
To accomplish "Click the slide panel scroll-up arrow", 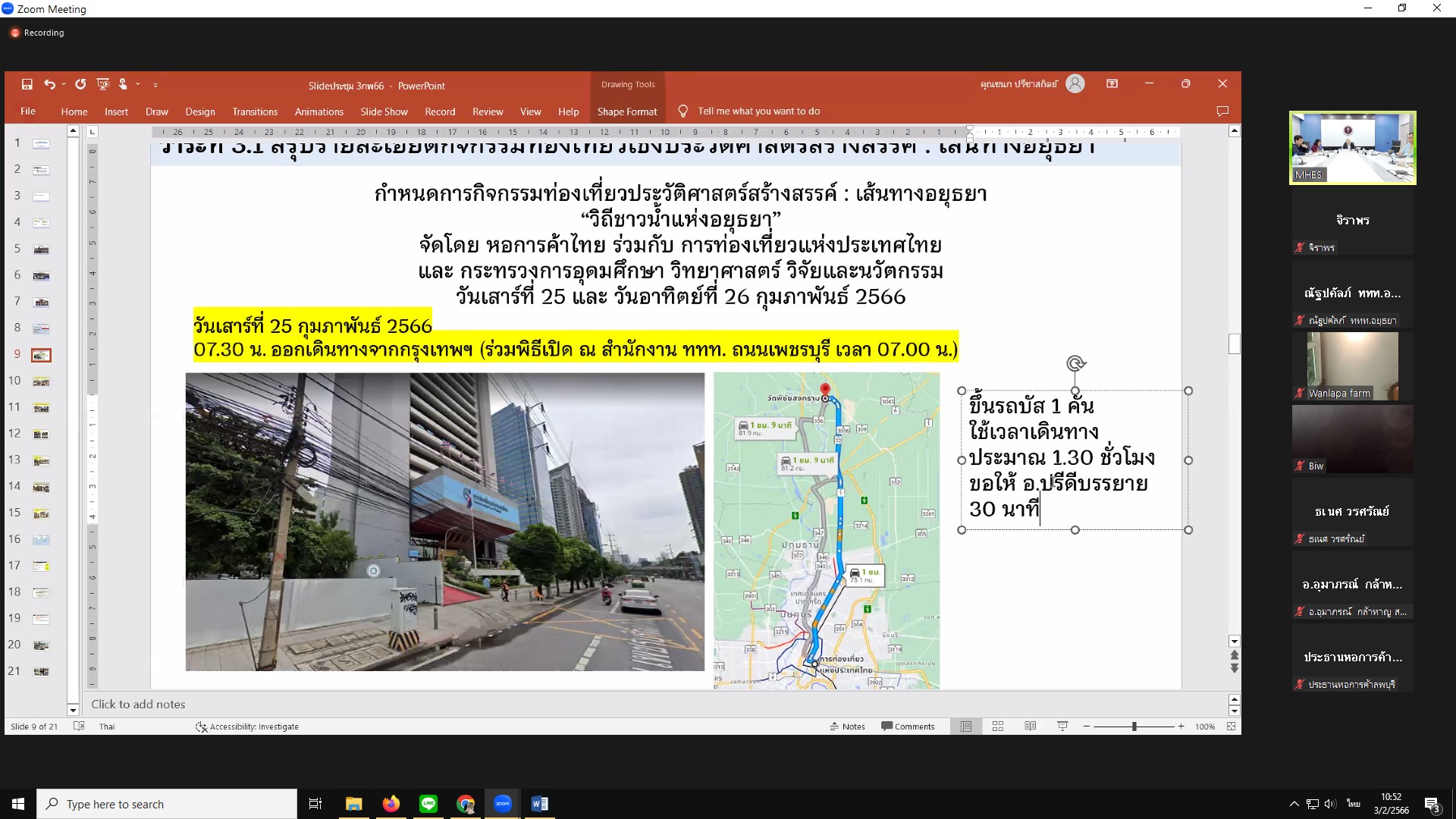I will pyautogui.click(x=73, y=131).
